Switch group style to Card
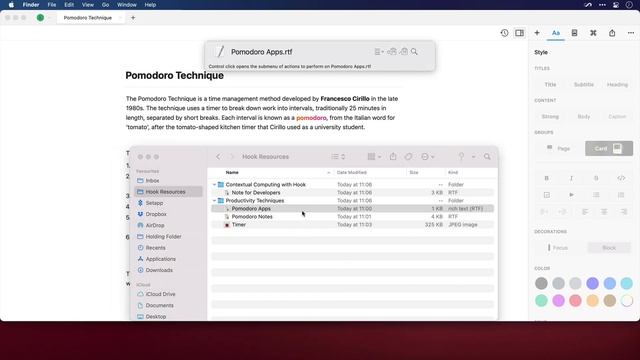 click(x=609, y=149)
